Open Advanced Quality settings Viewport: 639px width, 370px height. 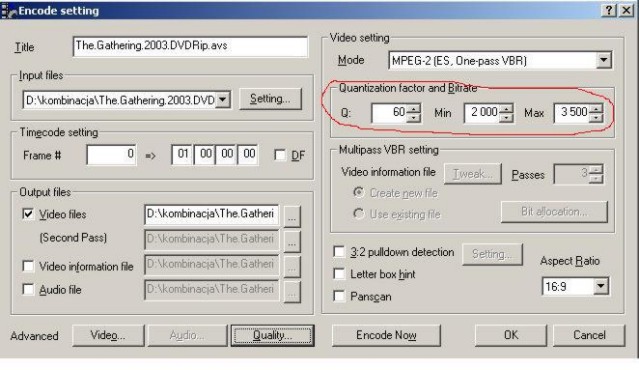tap(273, 335)
